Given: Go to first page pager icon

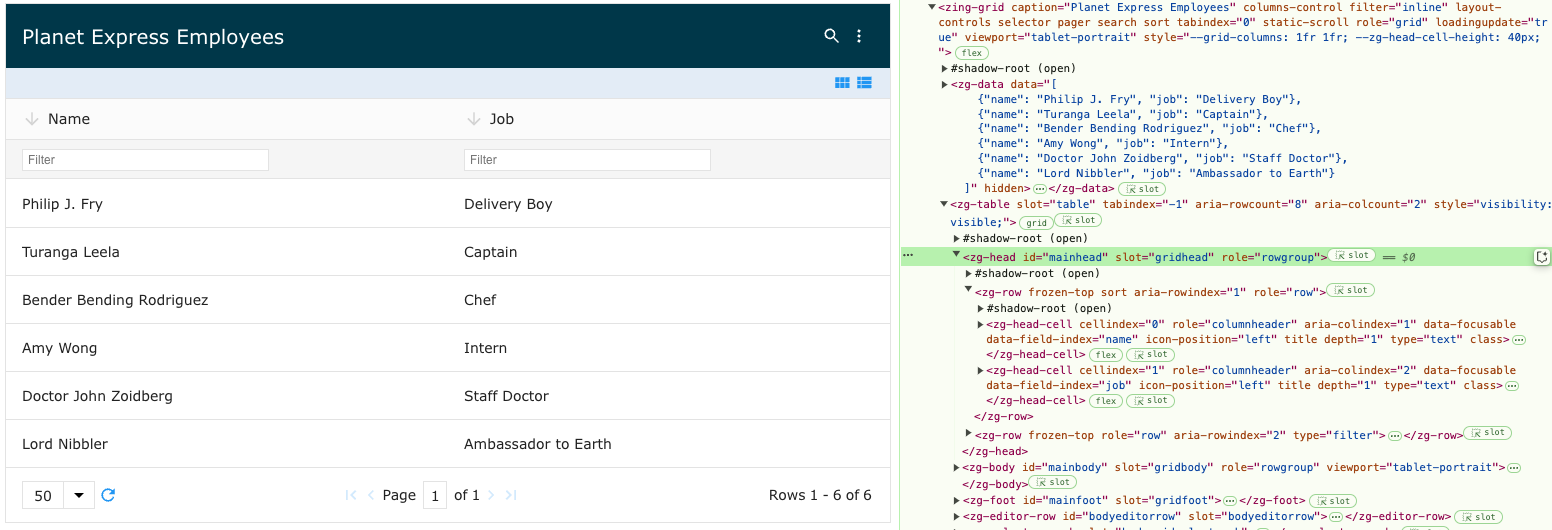Looking at the screenshot, I should 351,495.
